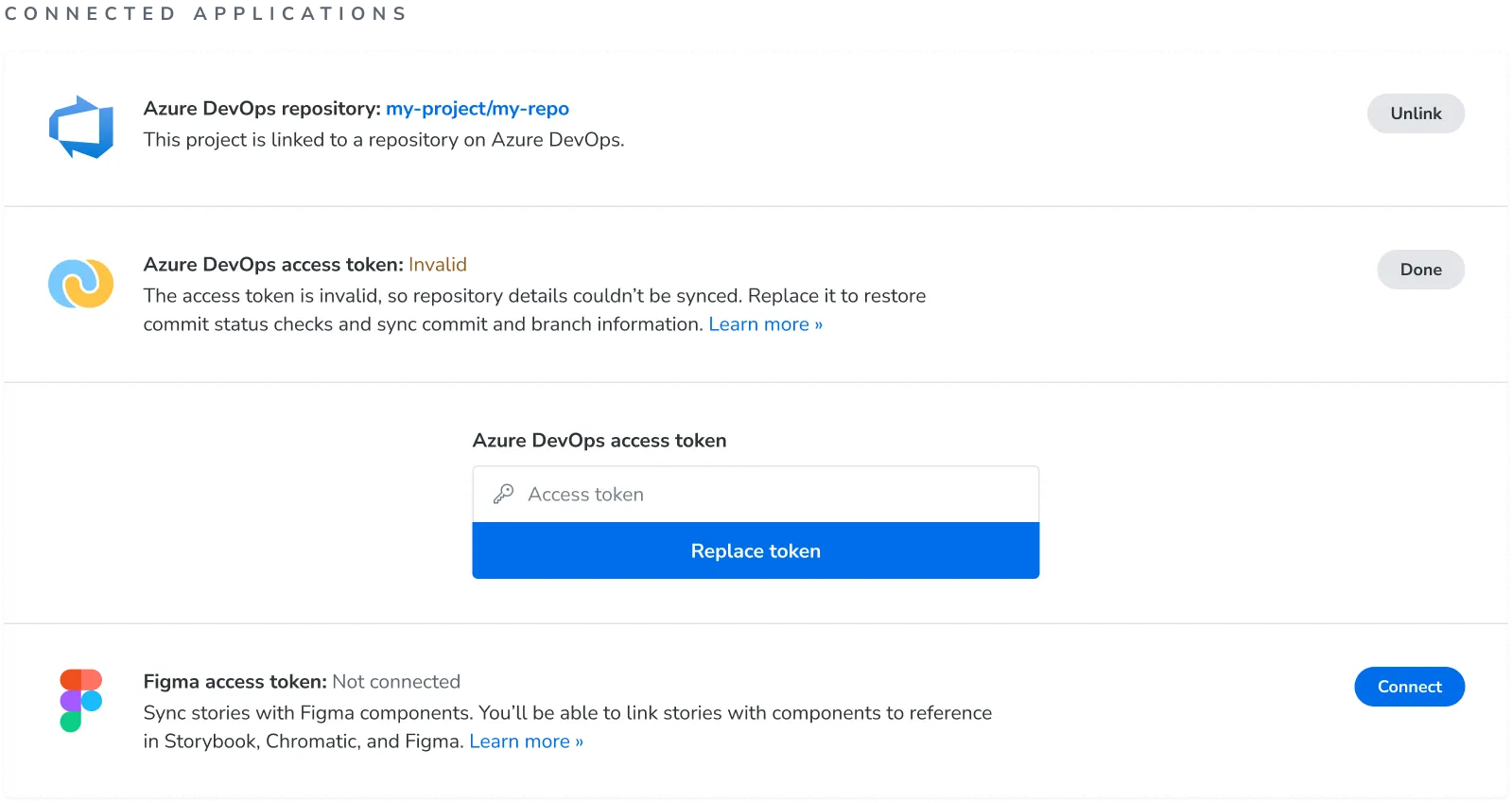1512x803 pixels.
Task: Click the Replace token button
Action: click(x=756, y=550)
